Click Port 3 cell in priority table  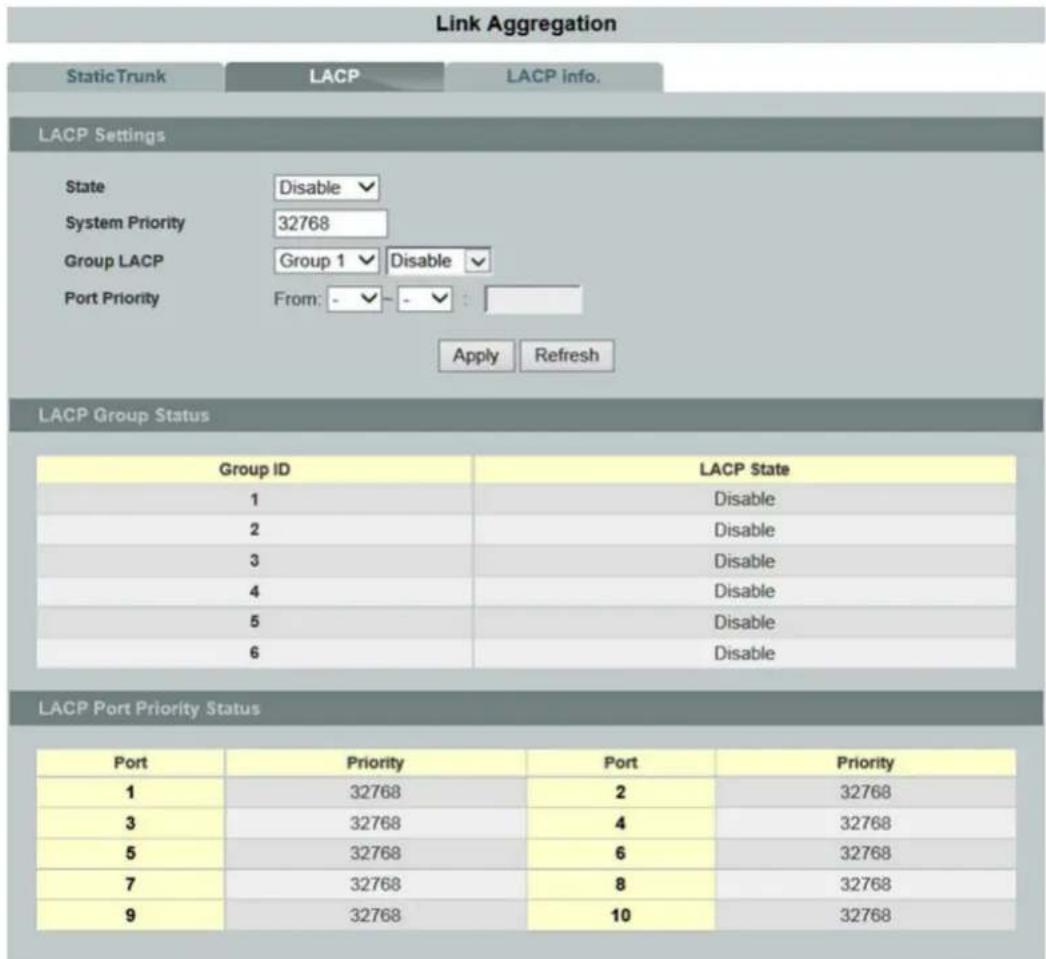[x=130, y=823]
